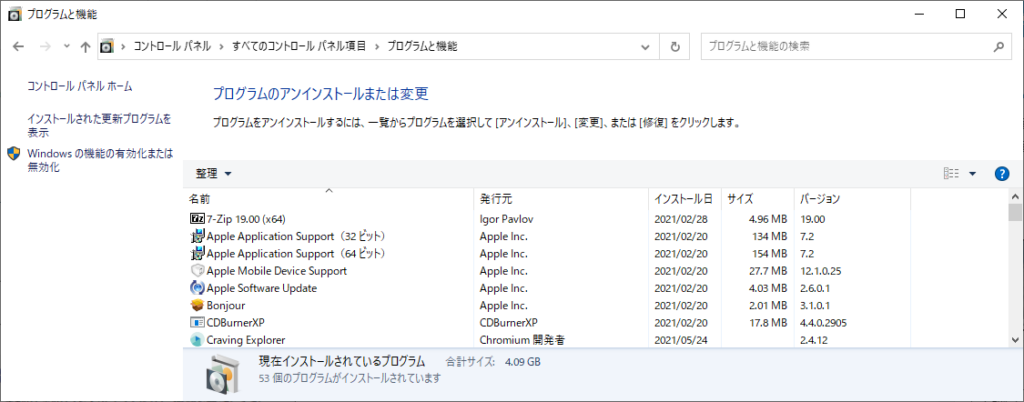This screenshot has width=1024, height=402.
Task: Click the vertical scrollbar thumb
Action: pyautogui.click(x=1015, y=213)
